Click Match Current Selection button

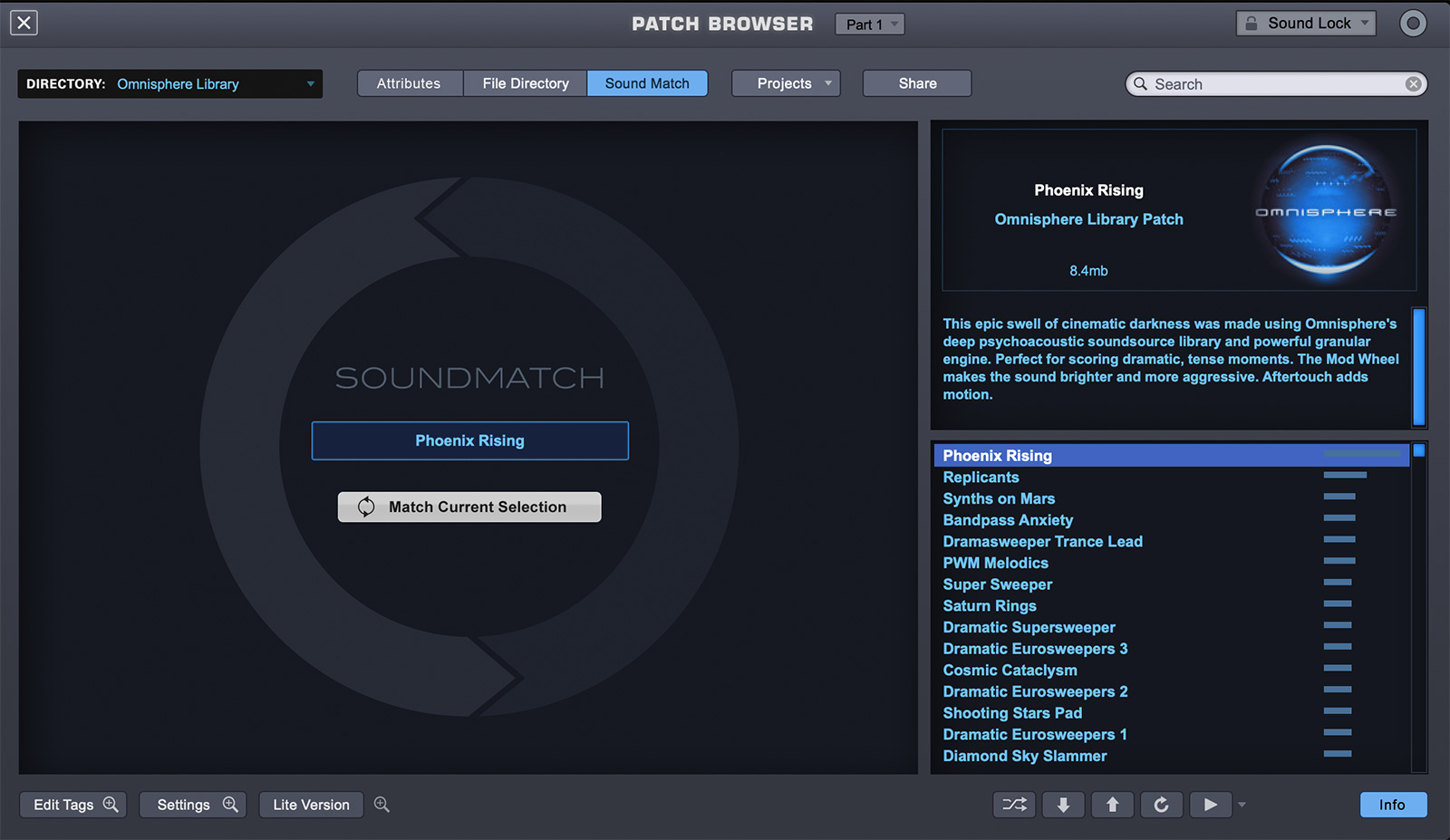pos(469,507)
